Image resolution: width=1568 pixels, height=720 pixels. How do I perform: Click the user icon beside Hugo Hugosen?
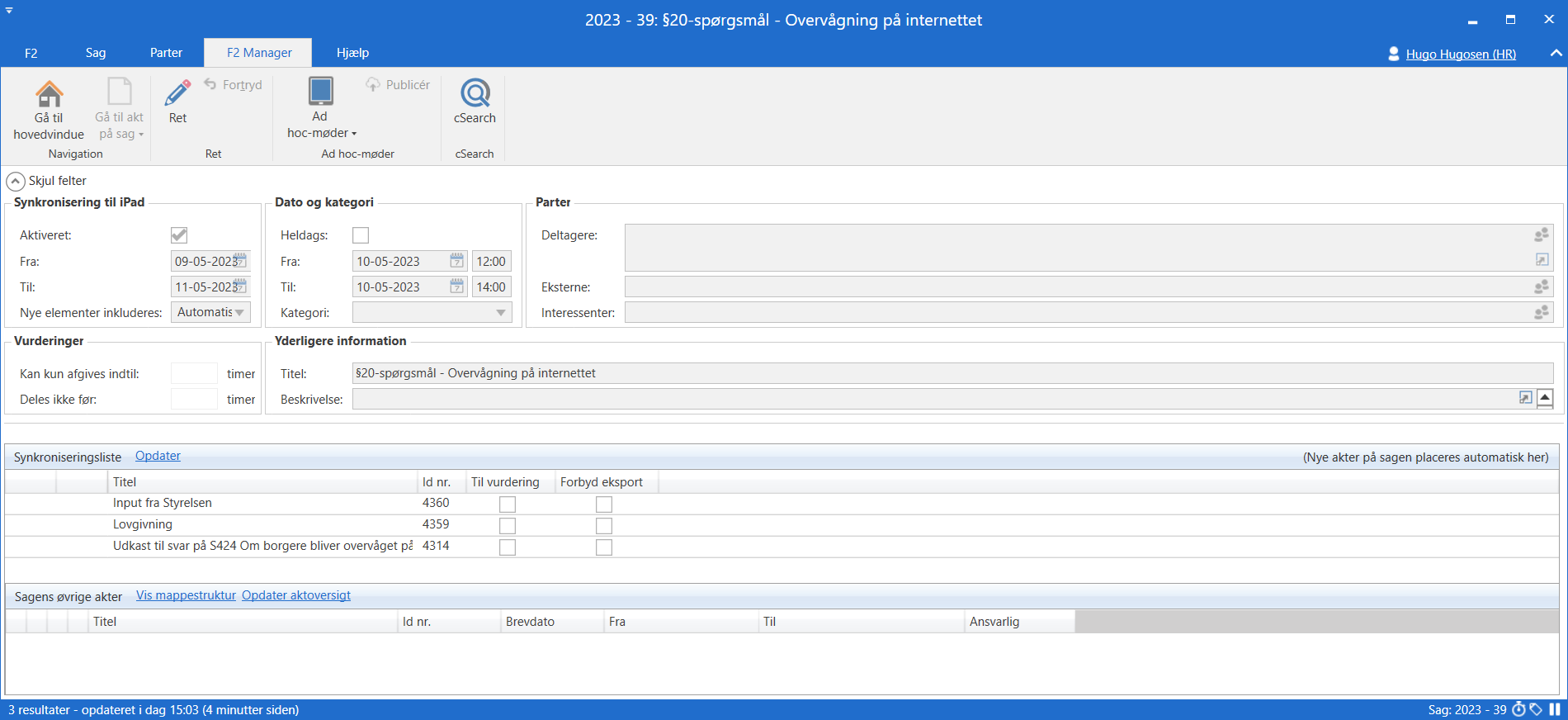click(1393, 54)
